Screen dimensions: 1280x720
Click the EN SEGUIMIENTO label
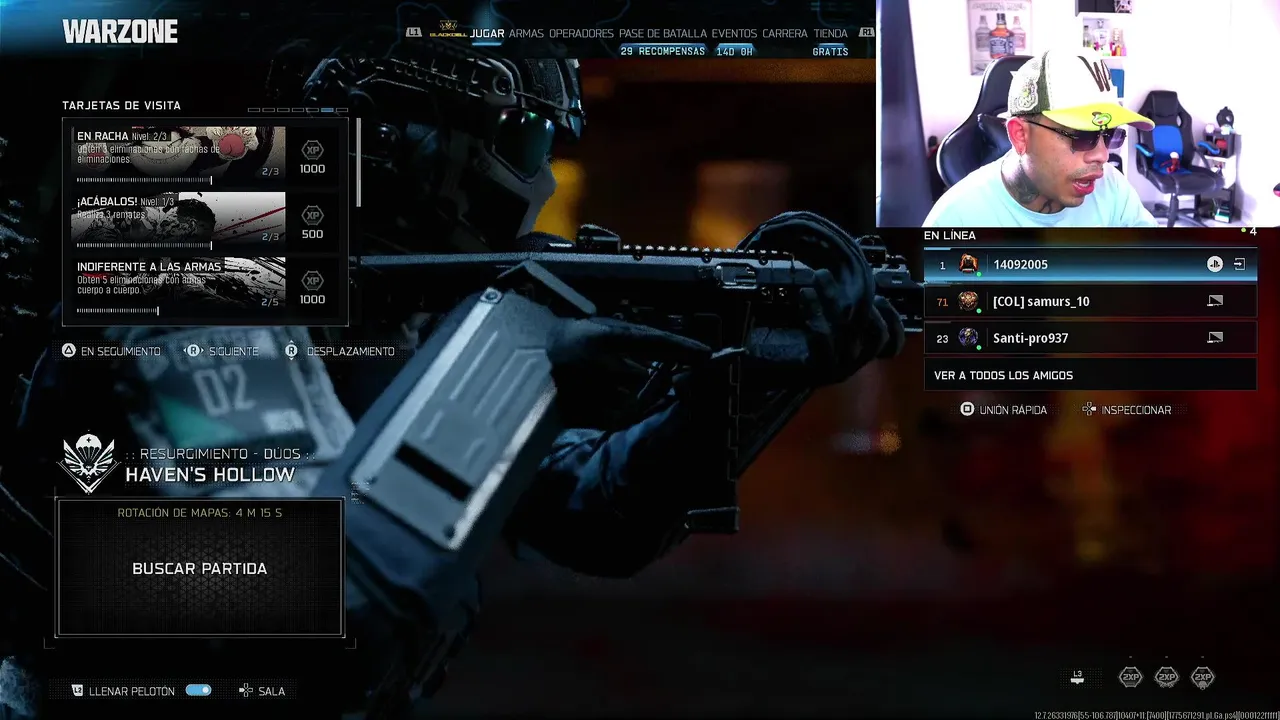click(x=121, y=351)
